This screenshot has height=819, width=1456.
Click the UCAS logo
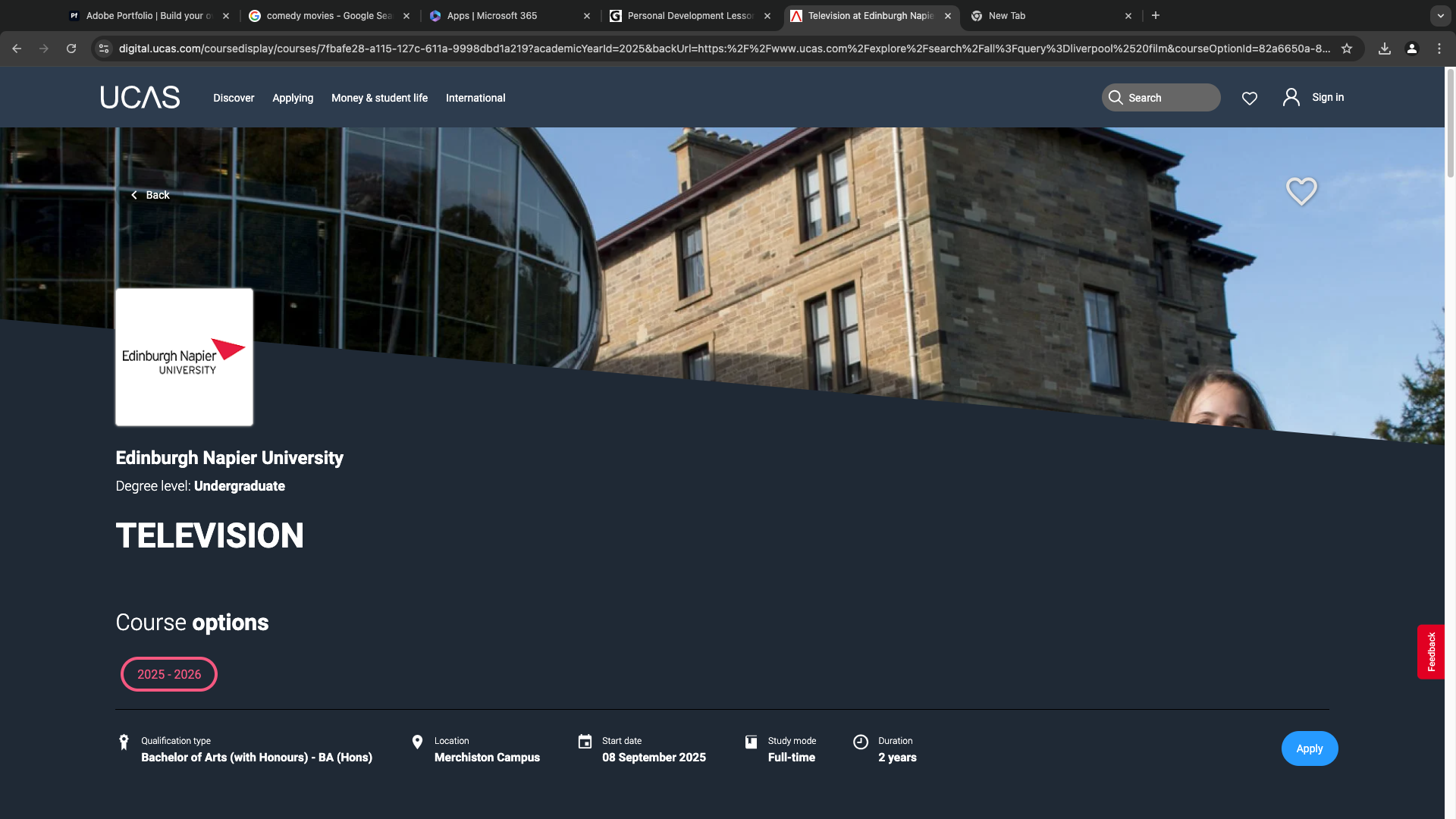[140, 97]
